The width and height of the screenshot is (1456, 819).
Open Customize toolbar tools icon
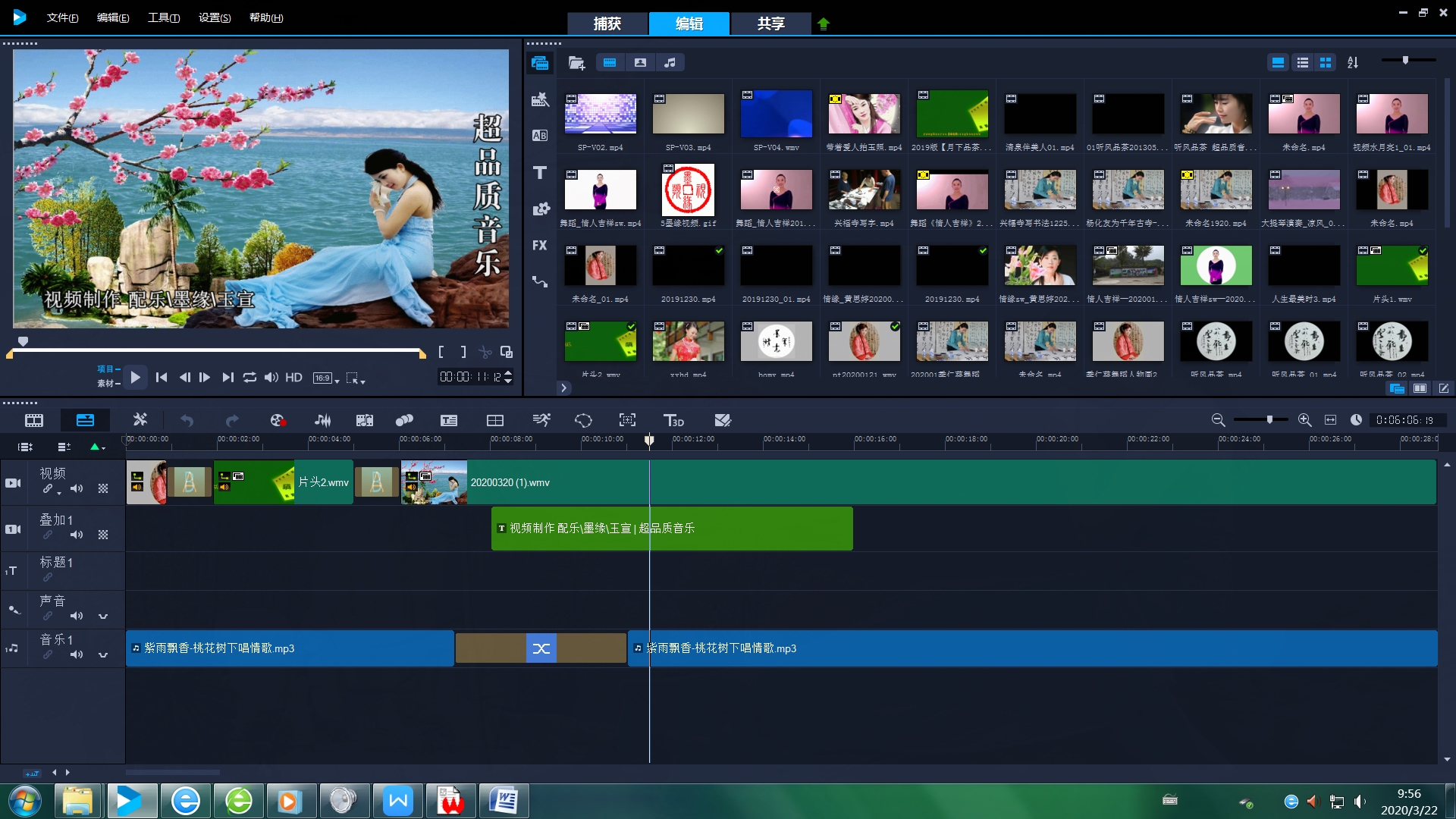[140, 420]
